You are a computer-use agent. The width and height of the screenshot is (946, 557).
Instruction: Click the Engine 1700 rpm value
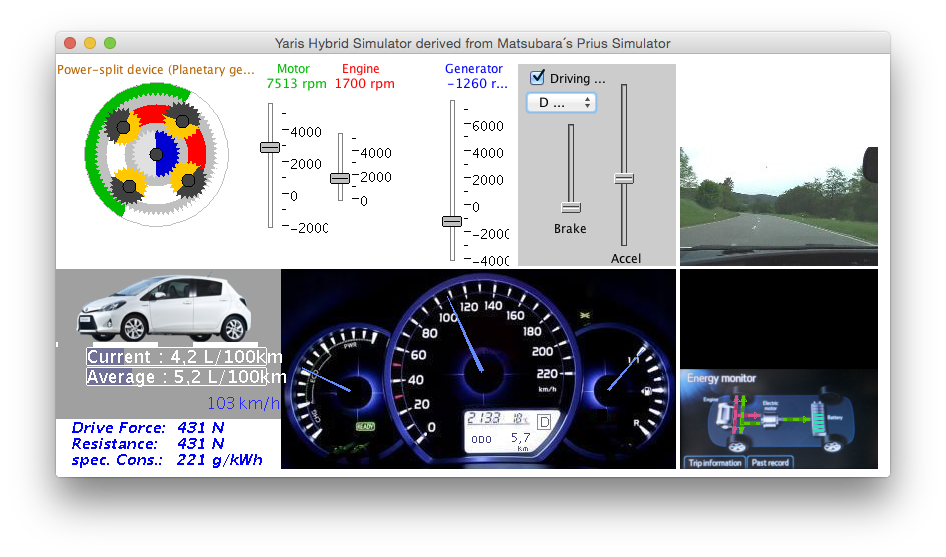[x=364, y=84]
